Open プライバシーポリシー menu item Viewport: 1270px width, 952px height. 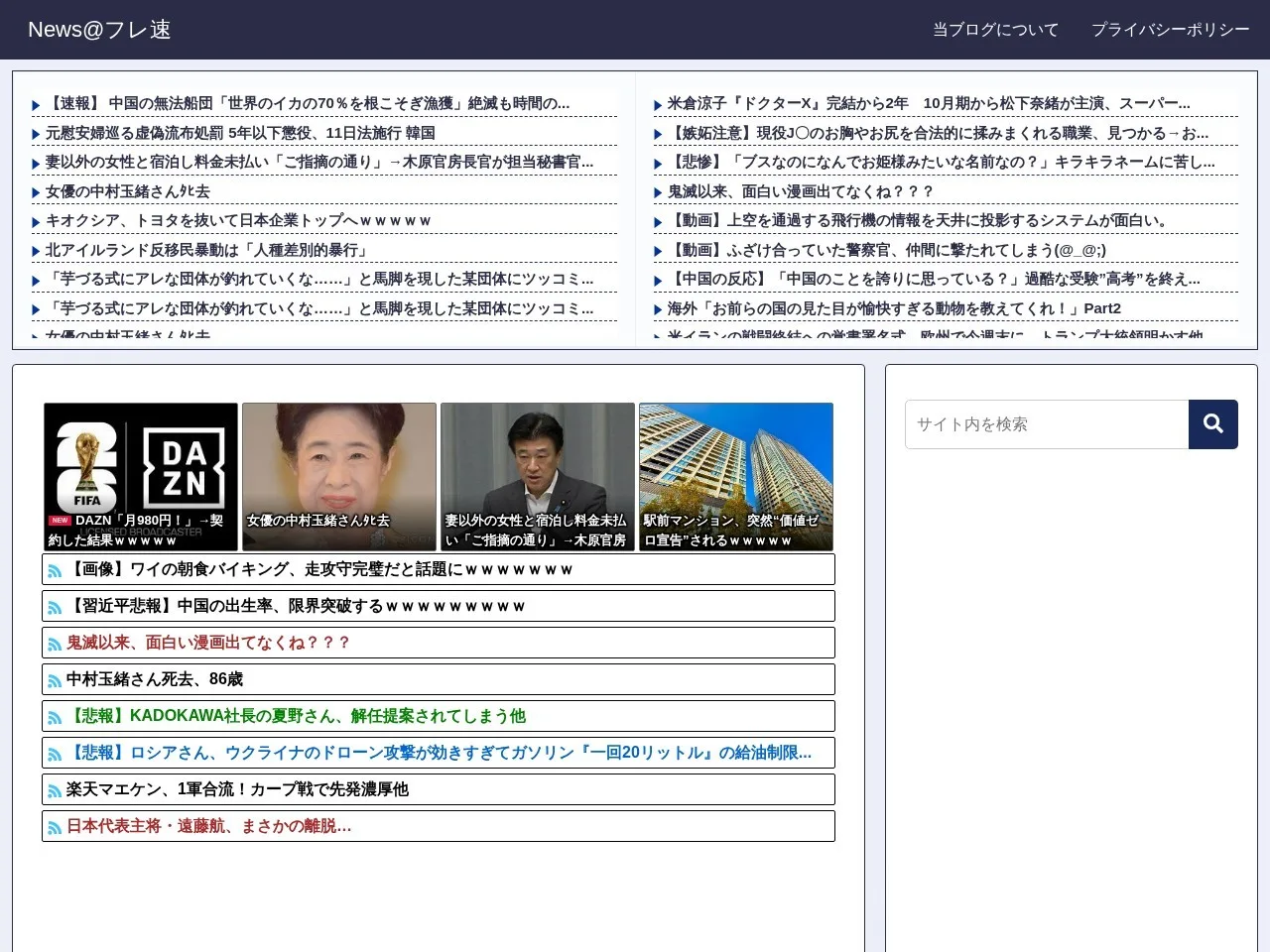tap(1171, 30)
